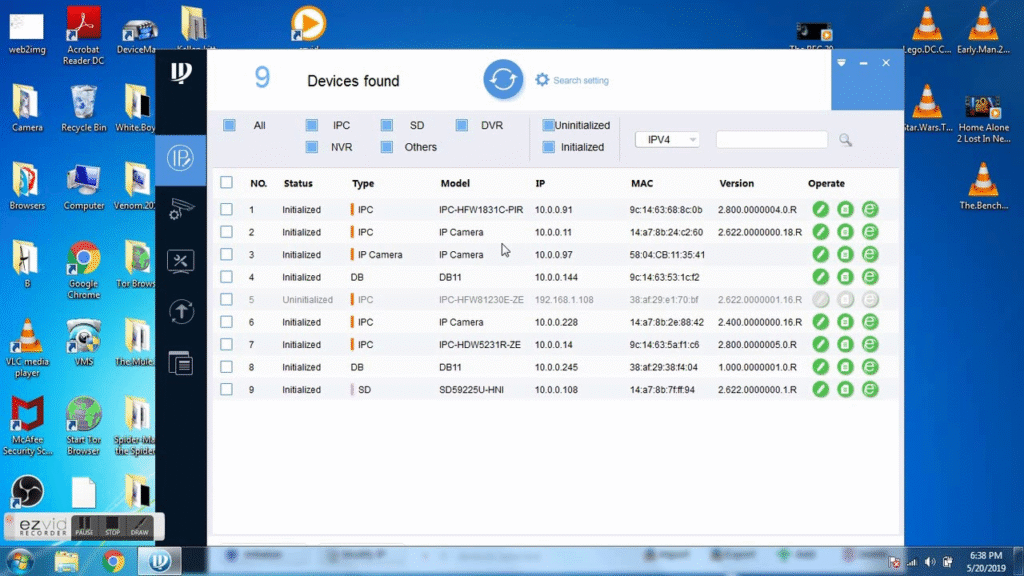Open Search setting gear
The width and height of the screenshot is (1024, 576).
pyautogui.click(x=543, y=80)
